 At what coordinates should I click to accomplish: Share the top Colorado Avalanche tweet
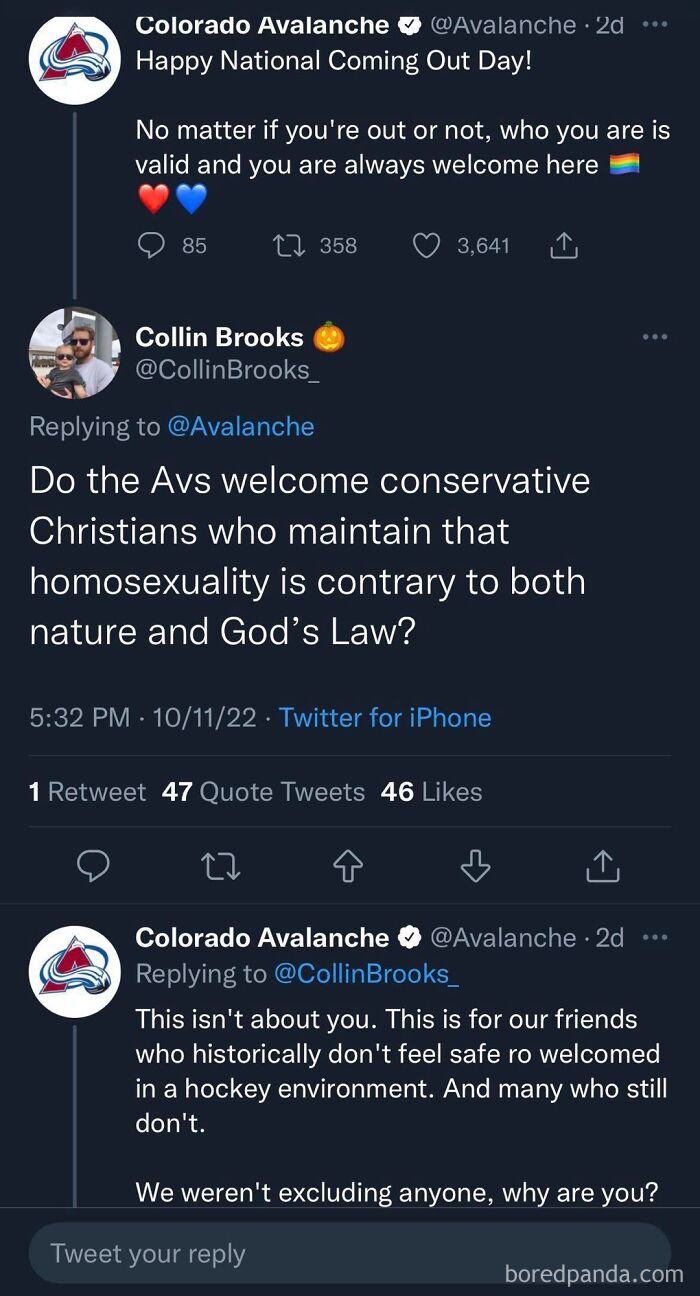click(x=564, y=245)
